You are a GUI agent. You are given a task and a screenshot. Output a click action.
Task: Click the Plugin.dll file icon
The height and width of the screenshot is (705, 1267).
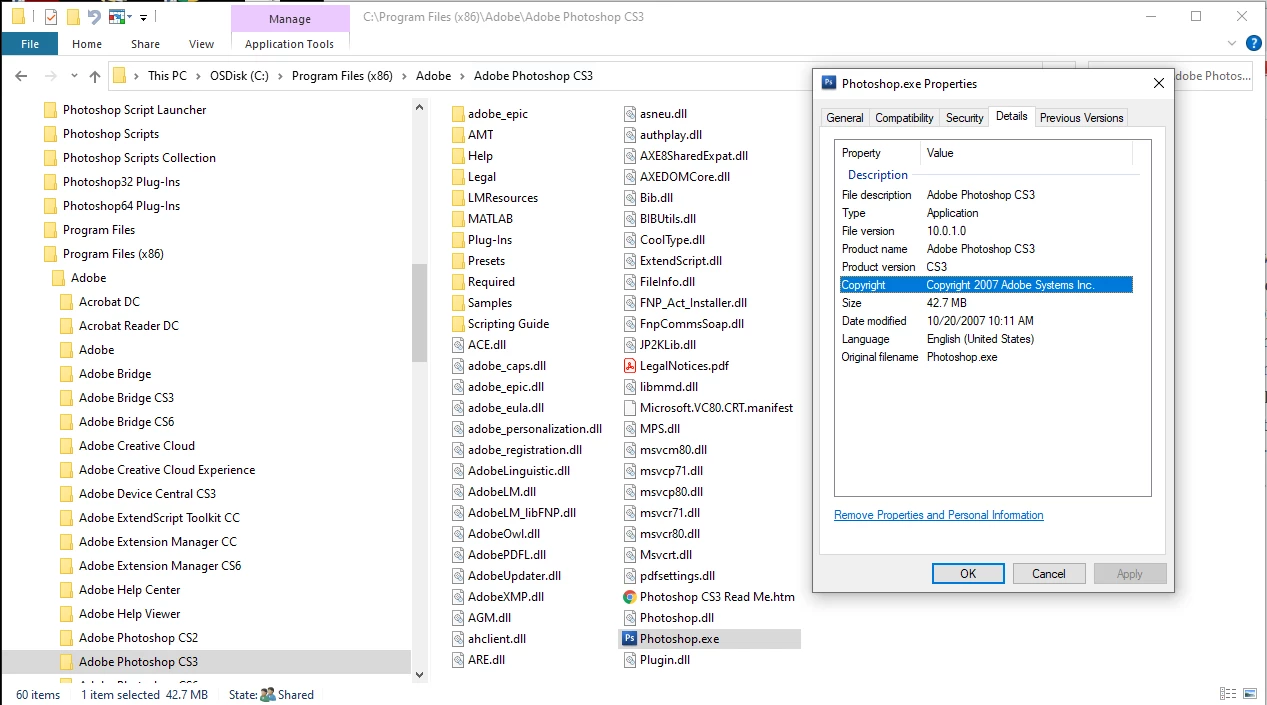point(630,659)
